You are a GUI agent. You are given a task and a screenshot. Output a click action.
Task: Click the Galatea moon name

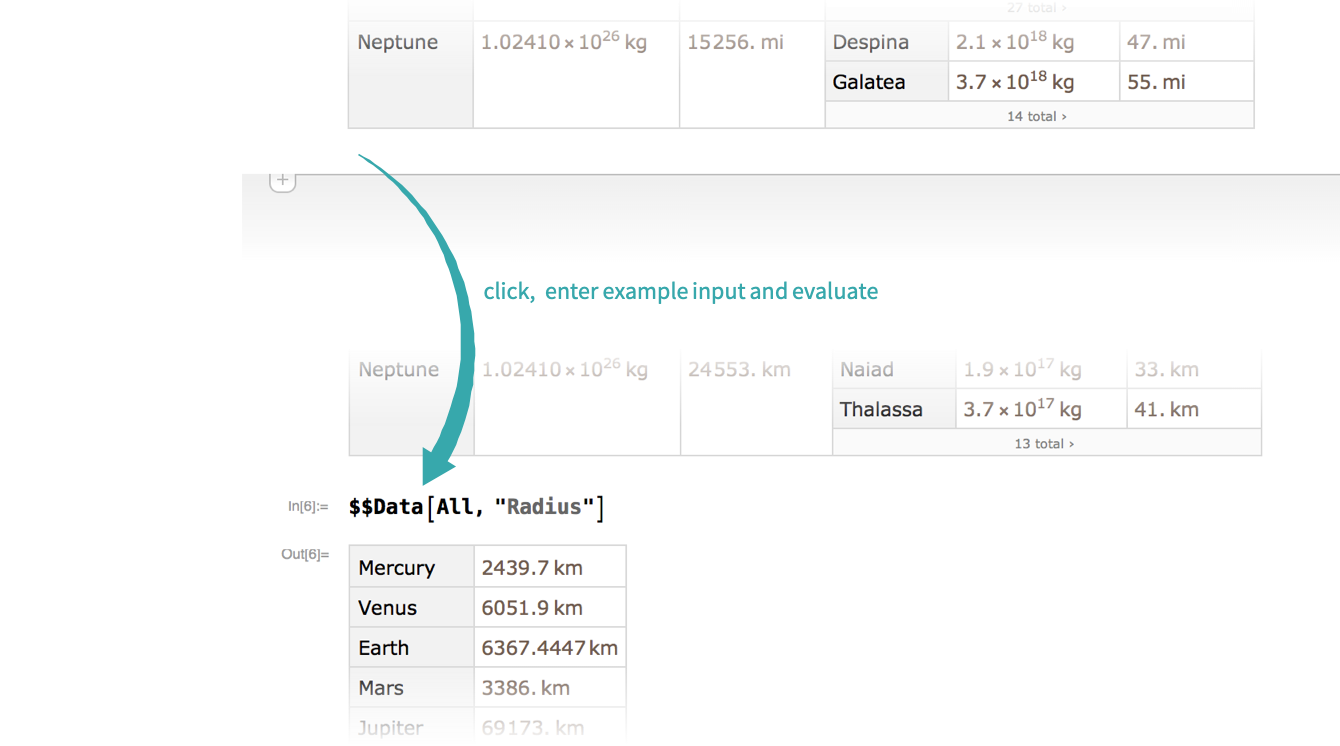(869, 82)
